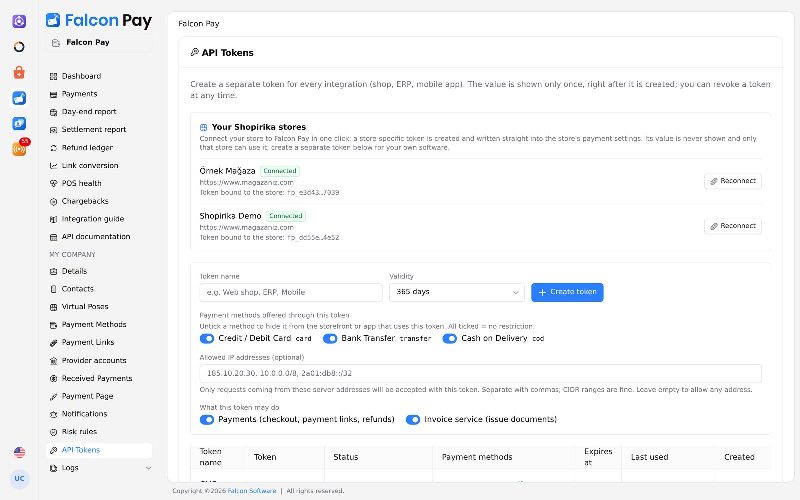Click the Token name input field
Screen dimensions: 800x500
[291, 292]
